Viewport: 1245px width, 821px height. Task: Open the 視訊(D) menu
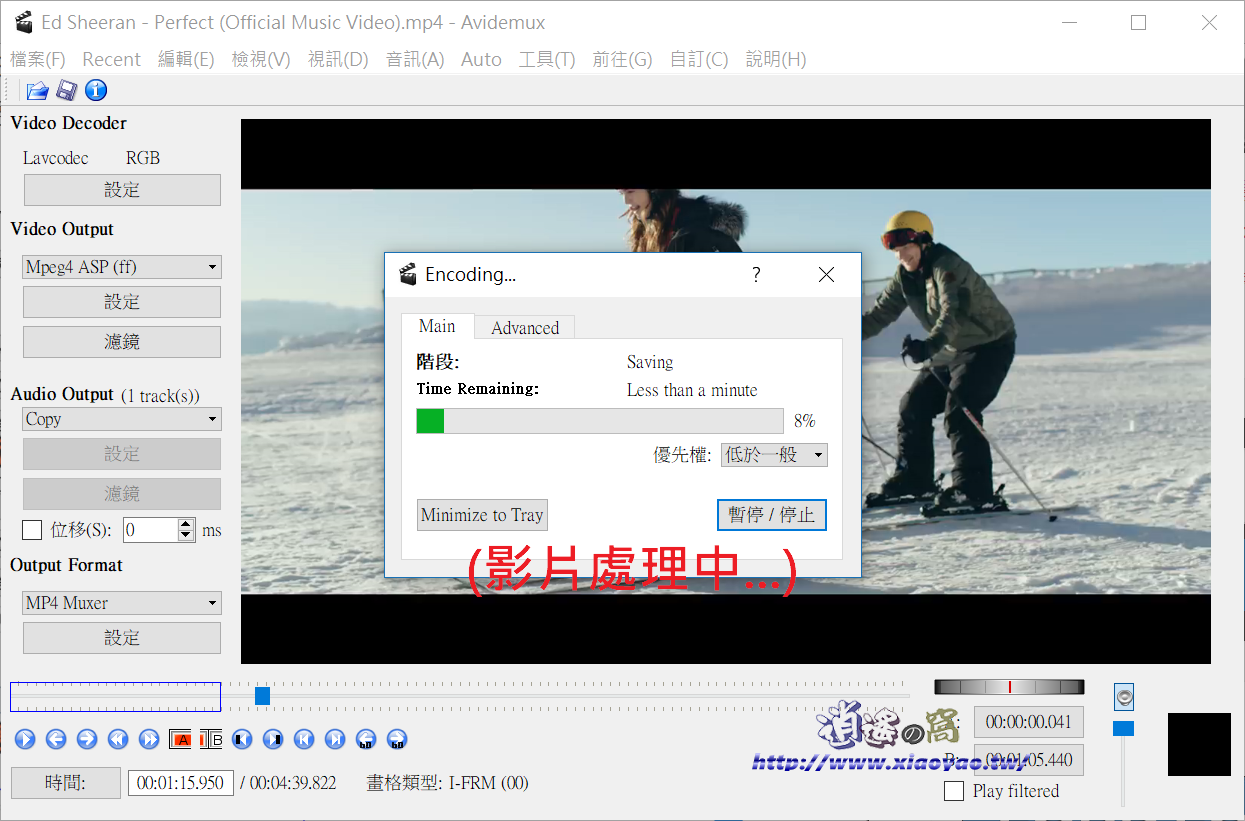[x=338, y=59]
